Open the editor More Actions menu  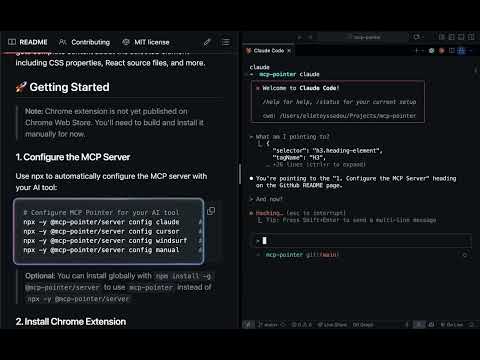471,51
